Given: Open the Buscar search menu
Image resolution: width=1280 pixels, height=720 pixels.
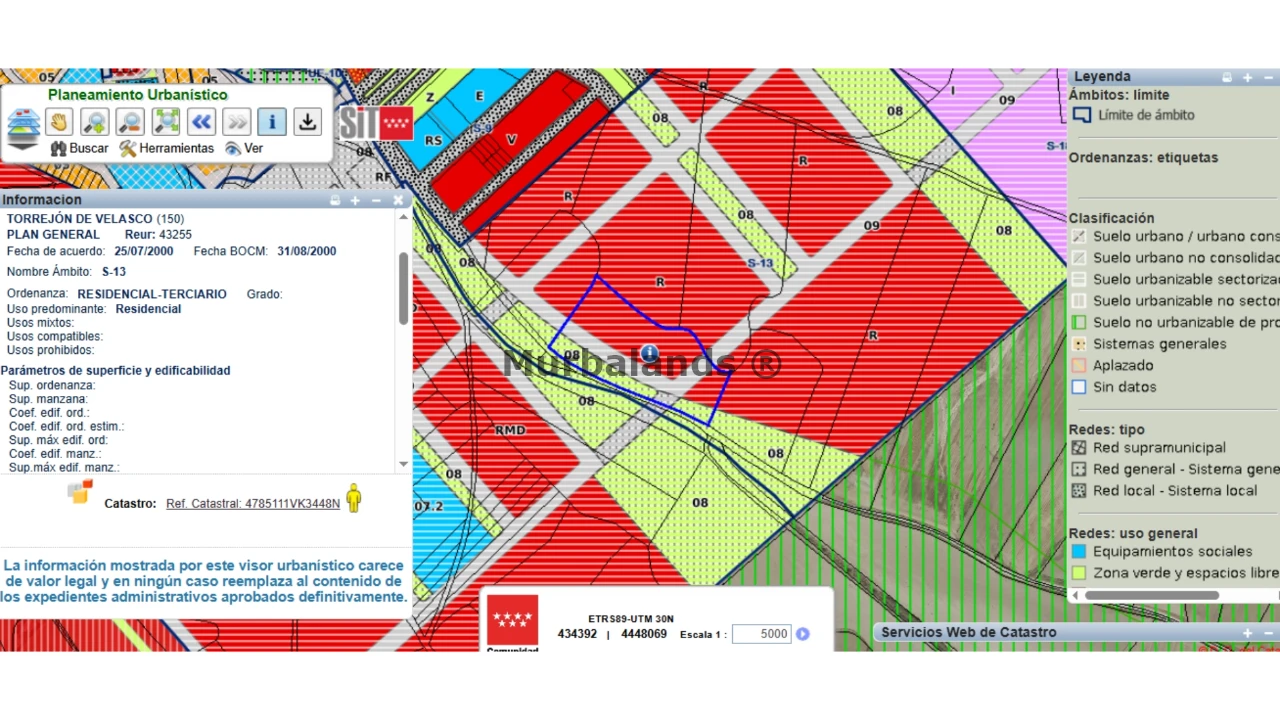Looking at the screenshot, I should [x=80, y=148].
